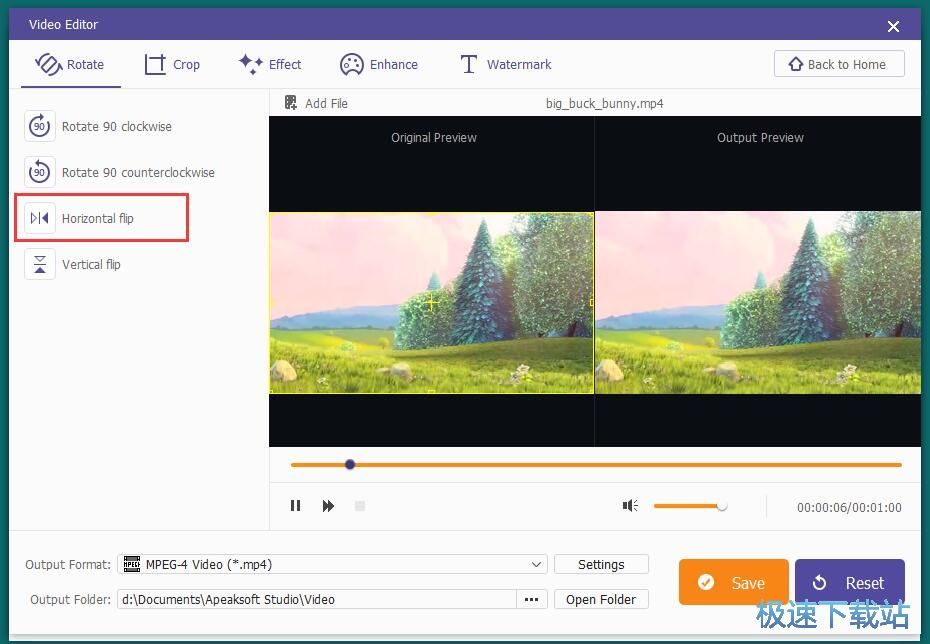
Task: Click the 00:00:06/00:01:00 time display
Action: (x=849, y=508)
